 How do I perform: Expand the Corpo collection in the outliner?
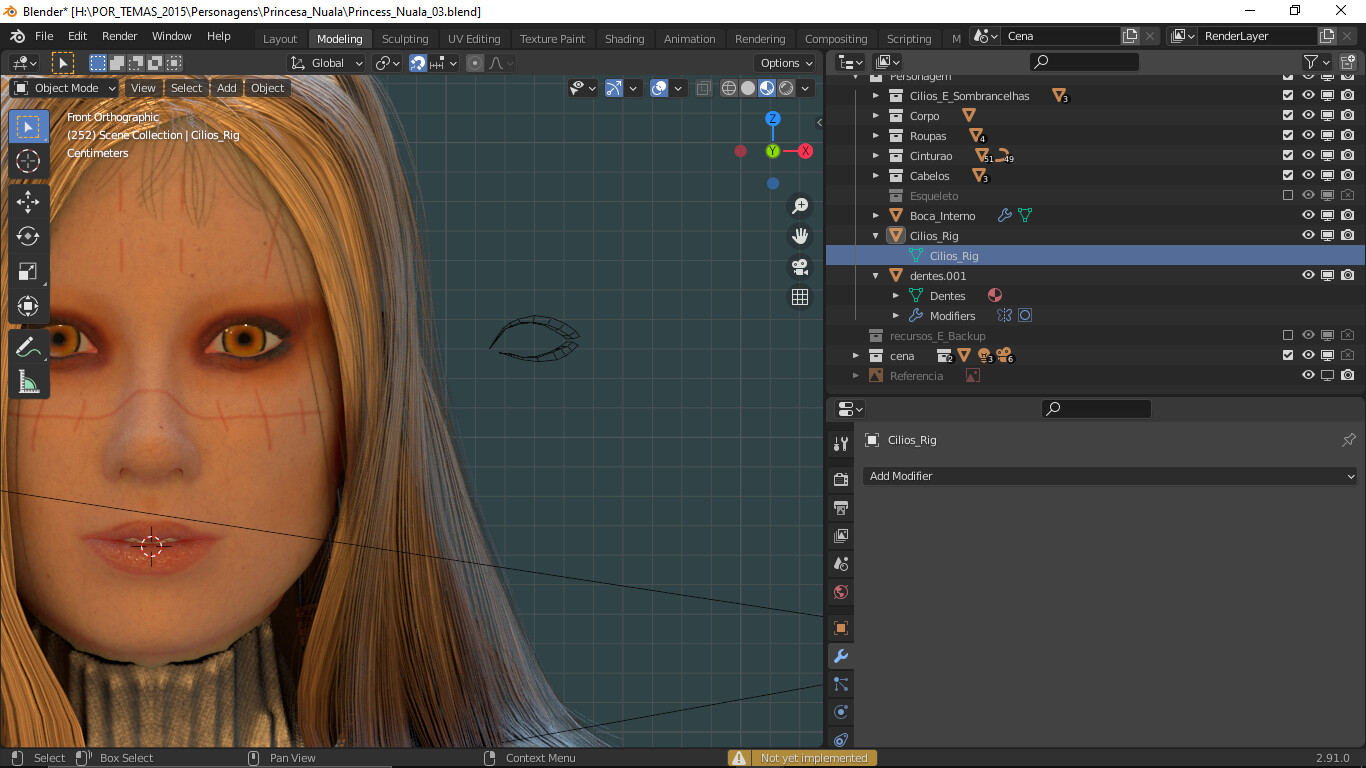[876, 116]
